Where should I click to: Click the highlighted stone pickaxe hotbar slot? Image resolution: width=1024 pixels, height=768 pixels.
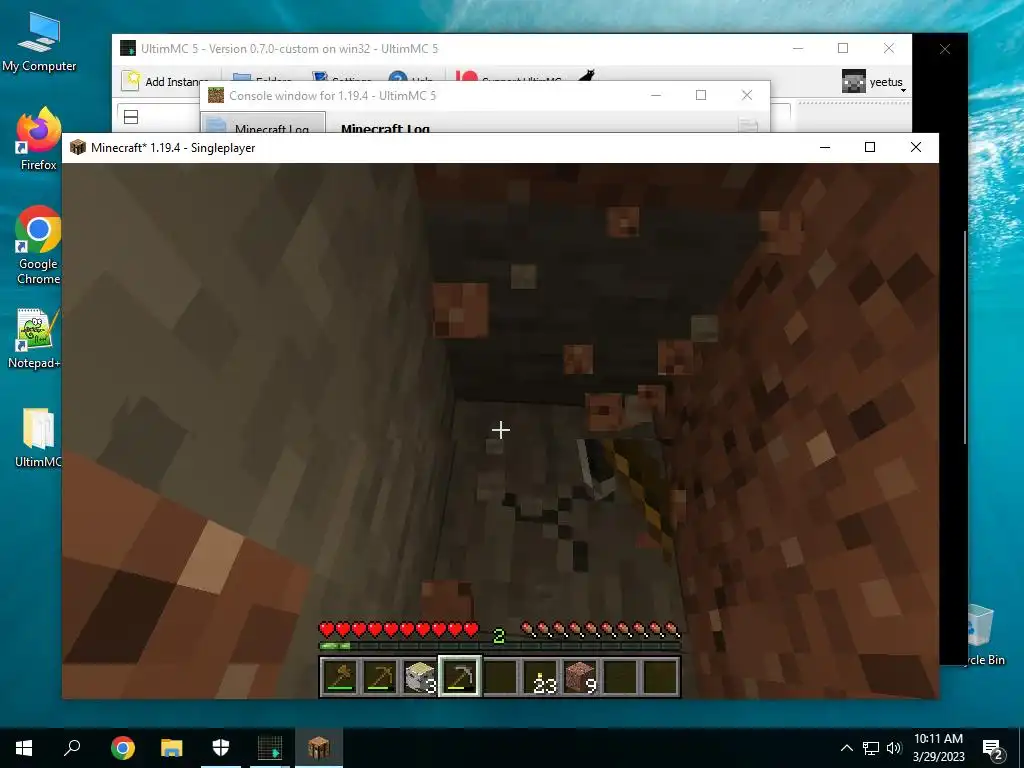tap(460, 677)
